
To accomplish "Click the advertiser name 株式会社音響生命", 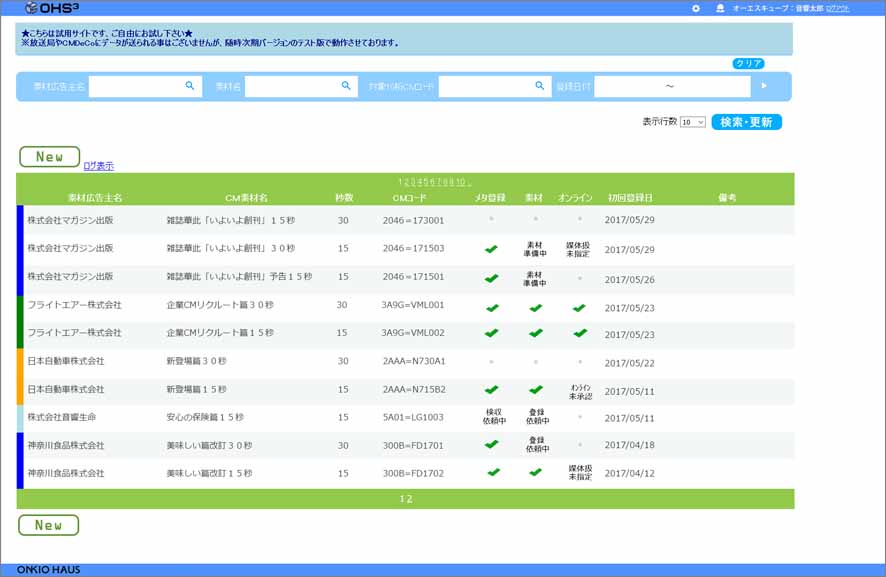I will (62, 417).
